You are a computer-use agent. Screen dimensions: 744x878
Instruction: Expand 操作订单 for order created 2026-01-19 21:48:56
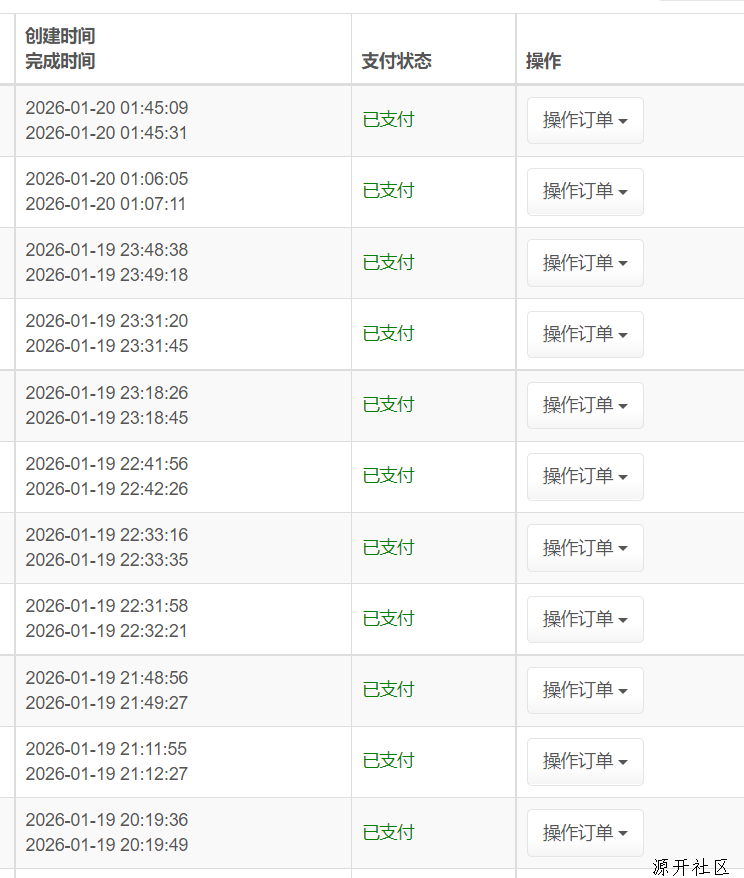tap(585, 690)
